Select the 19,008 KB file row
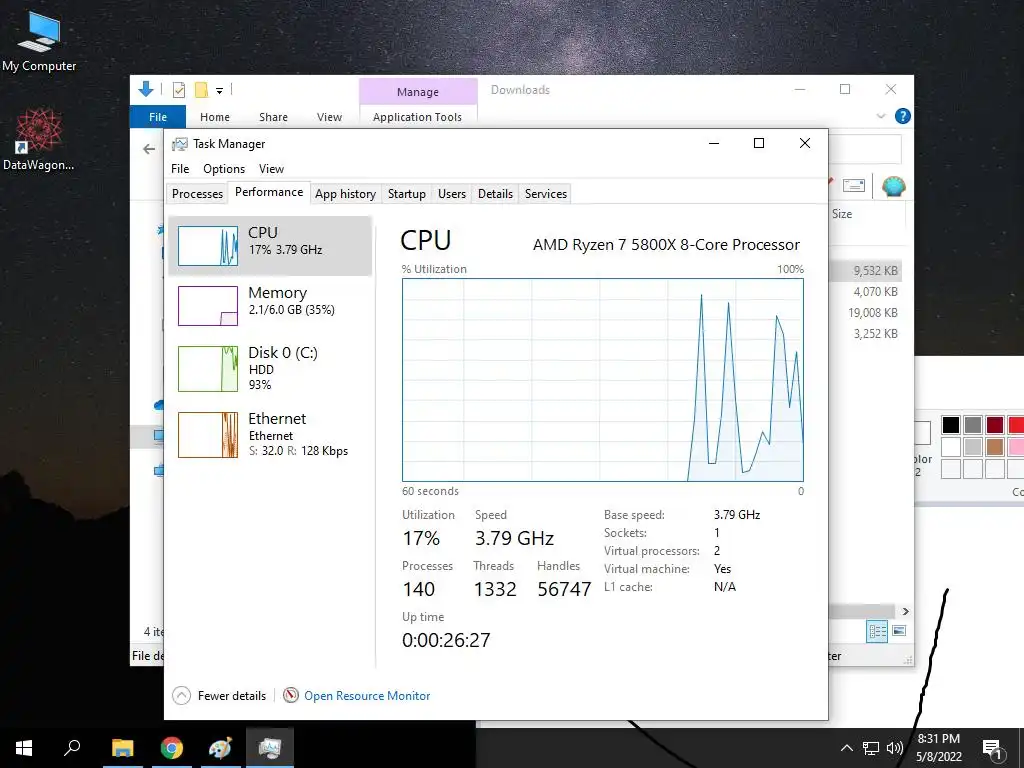The image size is (1024, 768). [866, 312]
